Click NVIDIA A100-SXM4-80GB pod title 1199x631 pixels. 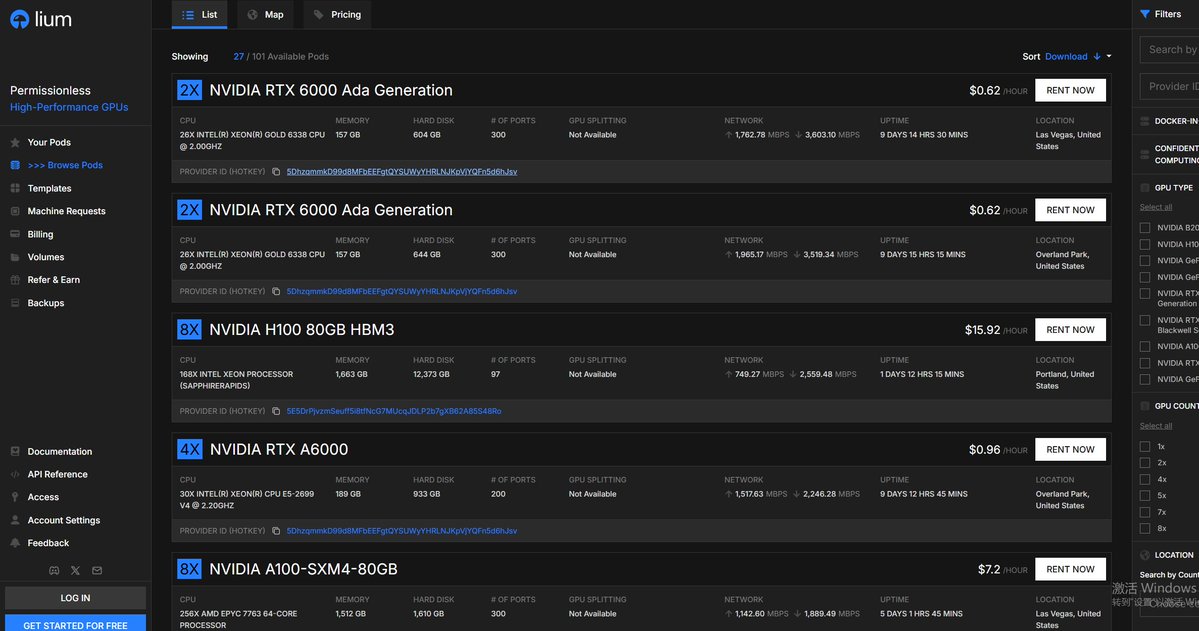coord(304,569)
